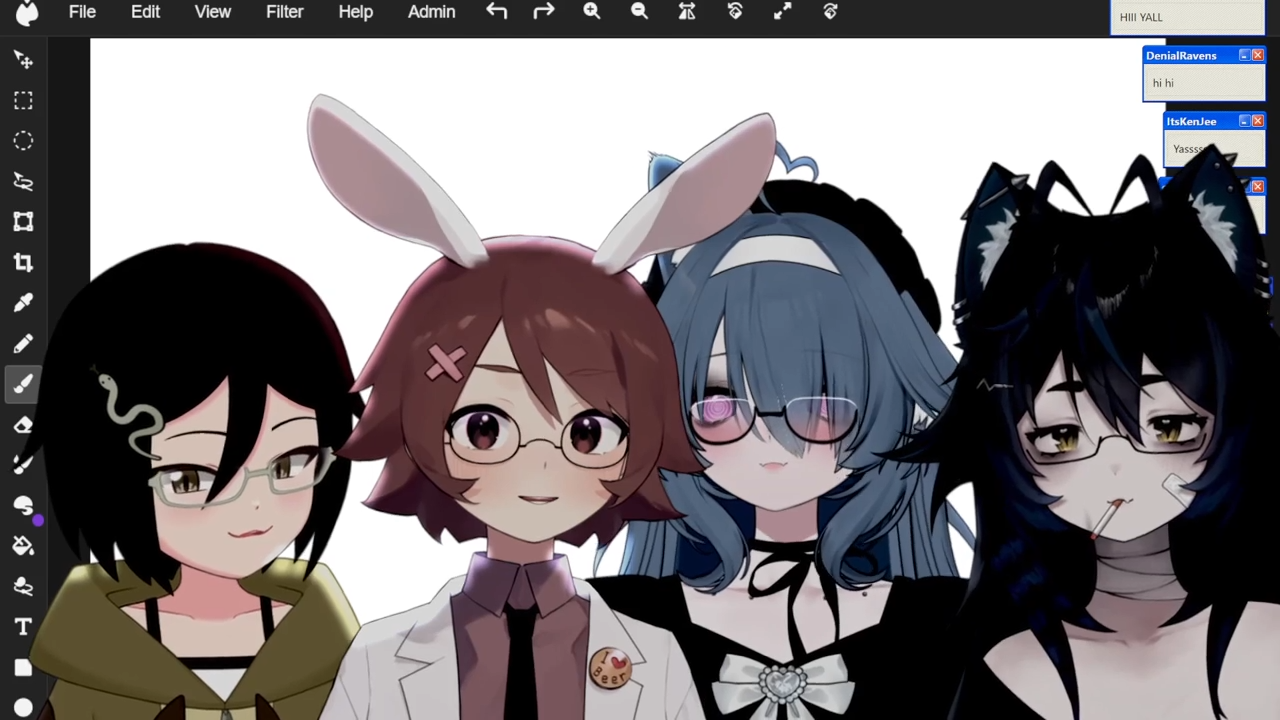The height and width of the screenshot is (720, 1280).
Task: Open the File menu
Action: (82, 12)
